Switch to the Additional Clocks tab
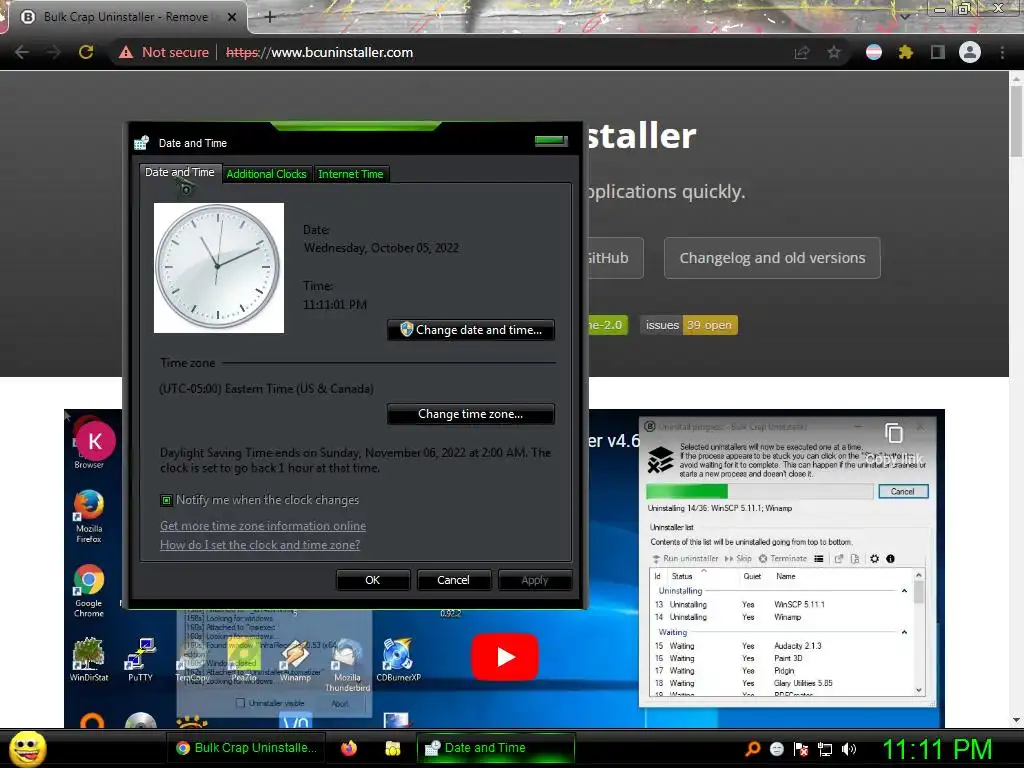The height and width of the screenshot is (768, 1024). [266, 174]
